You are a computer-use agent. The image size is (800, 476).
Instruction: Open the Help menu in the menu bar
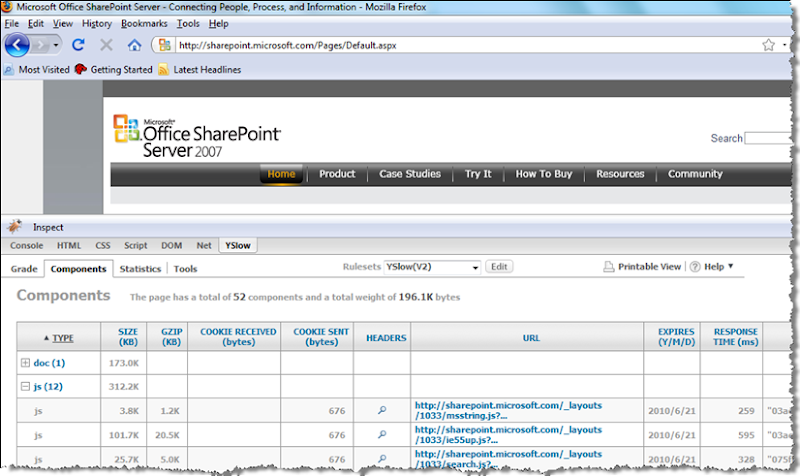218,23
